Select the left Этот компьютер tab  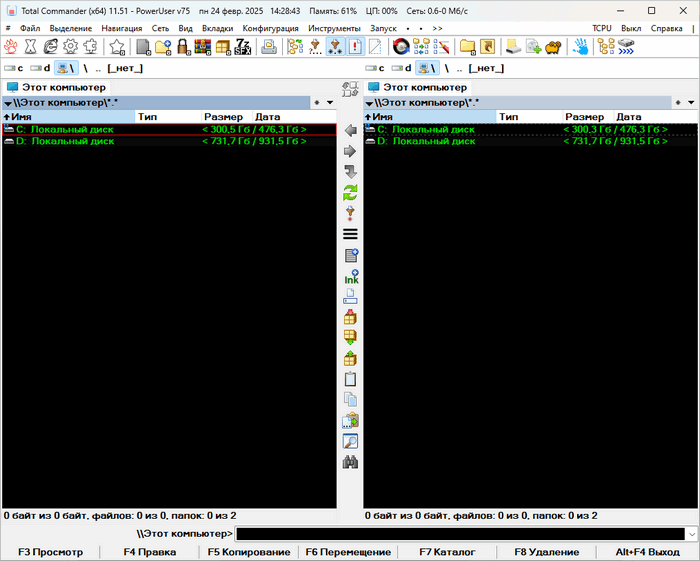pos(56,87)
